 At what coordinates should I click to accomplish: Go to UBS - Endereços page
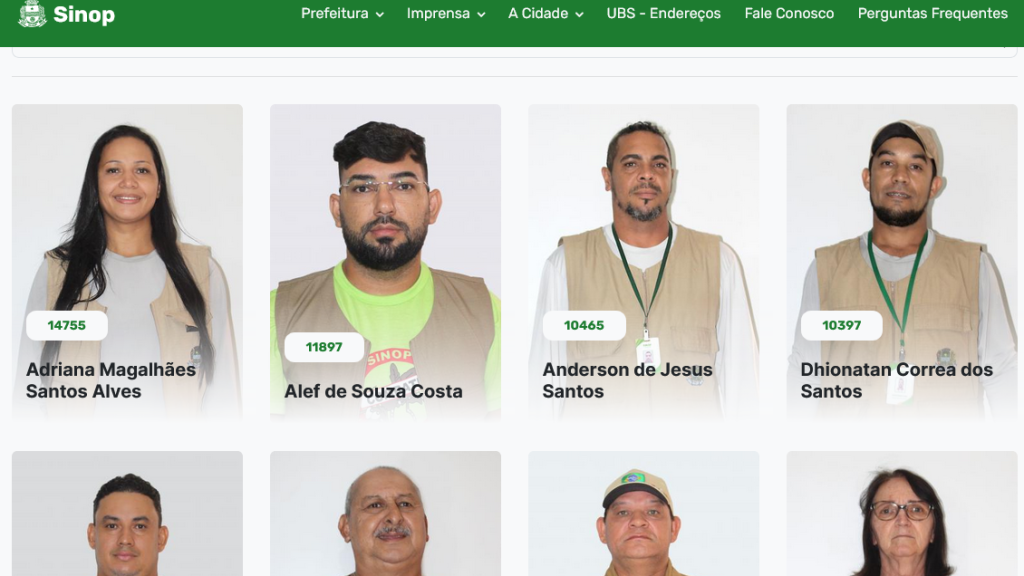click(664, 14)
